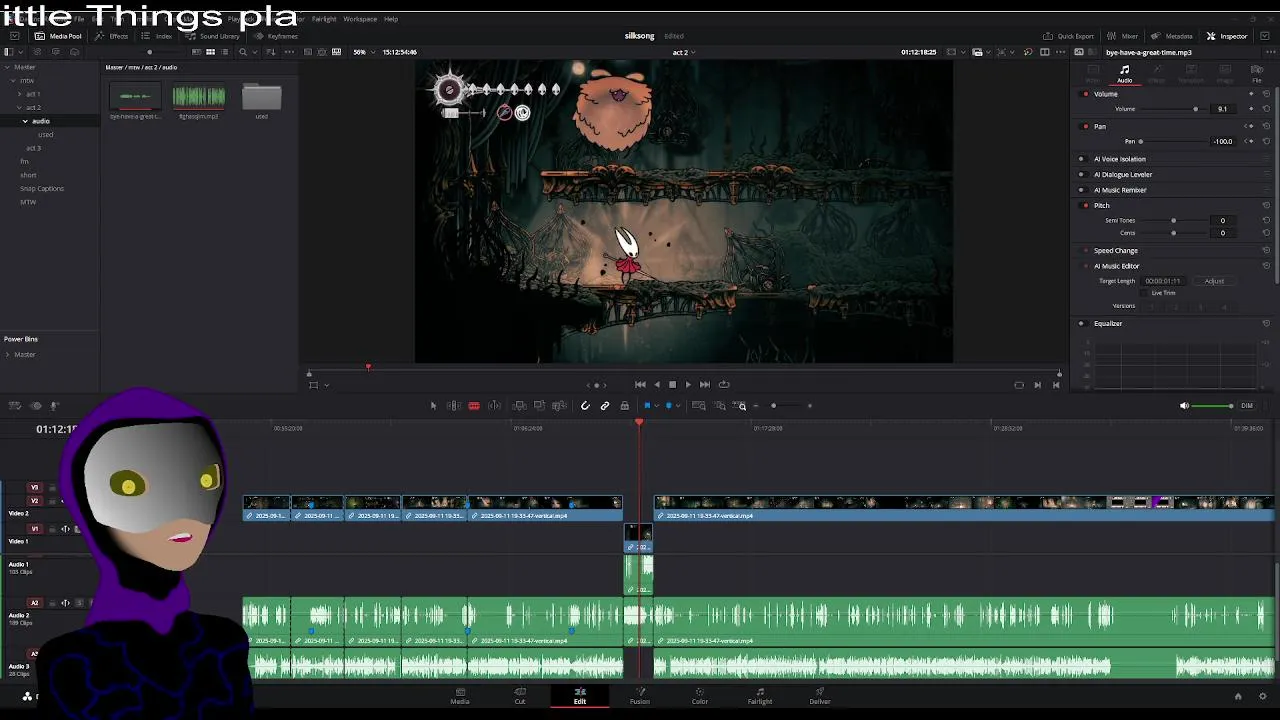Viewport: 1280px width, 720px height.
Task: Switch to the Audio inspector tab
Action: click(1125, 75)
